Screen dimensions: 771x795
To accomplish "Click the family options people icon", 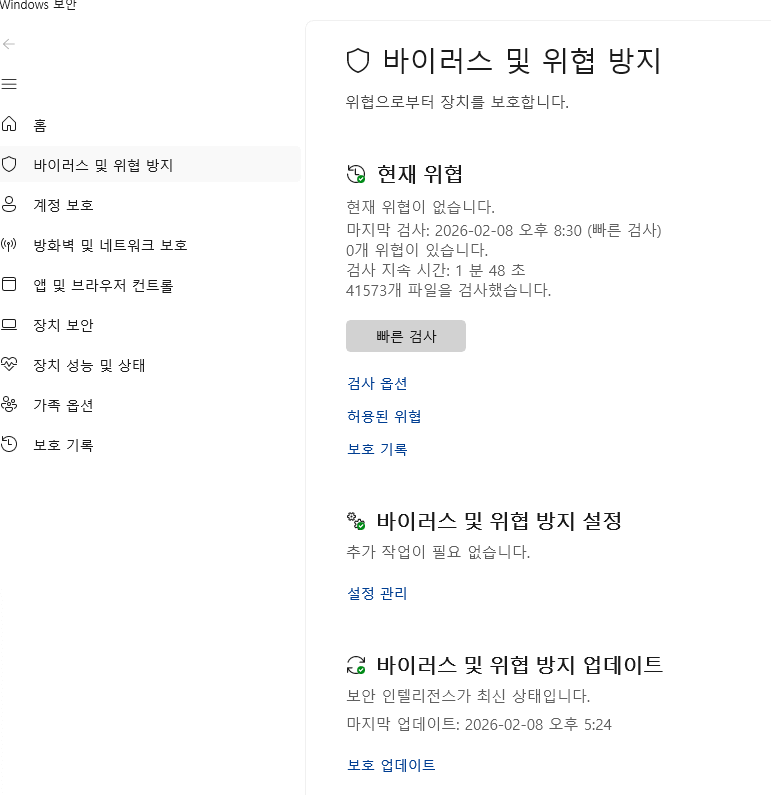I will point(9,405).
